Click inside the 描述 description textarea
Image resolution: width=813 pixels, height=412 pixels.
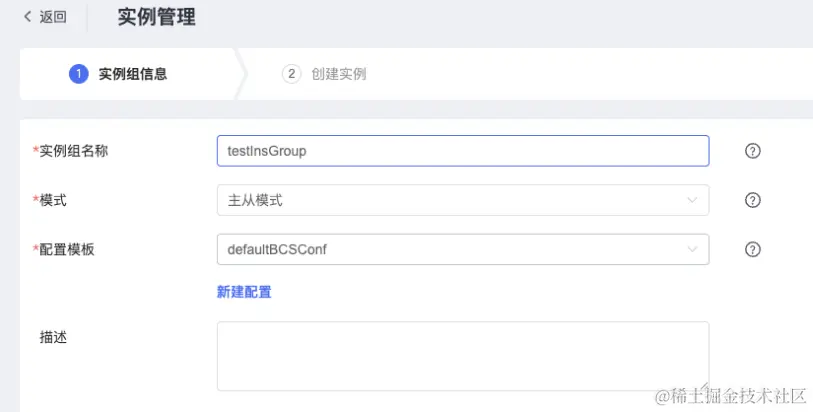coord(462,356)
